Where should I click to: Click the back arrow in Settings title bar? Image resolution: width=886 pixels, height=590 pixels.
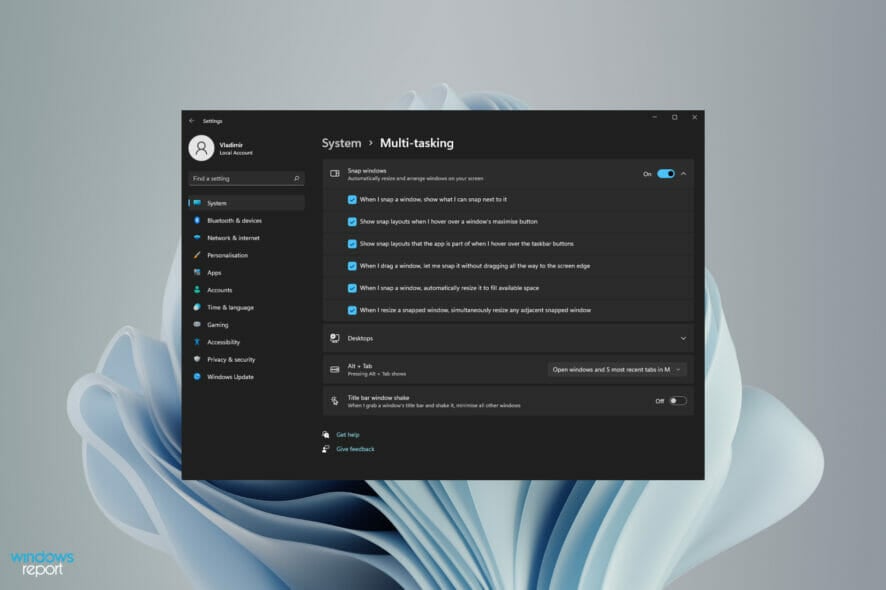pyautogui.click(x=192, y=120)
